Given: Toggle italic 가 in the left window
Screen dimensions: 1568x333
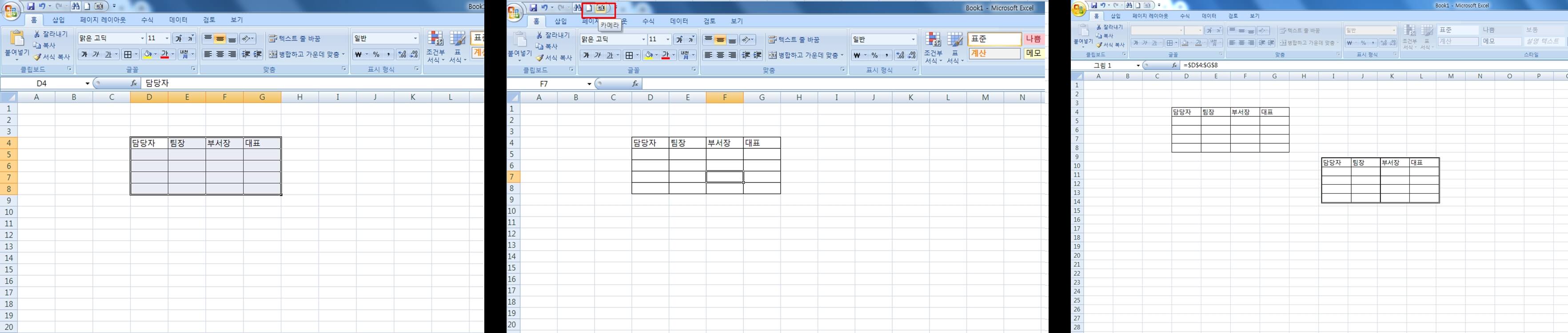Looking at the screenshot, I should pos(96,54).
